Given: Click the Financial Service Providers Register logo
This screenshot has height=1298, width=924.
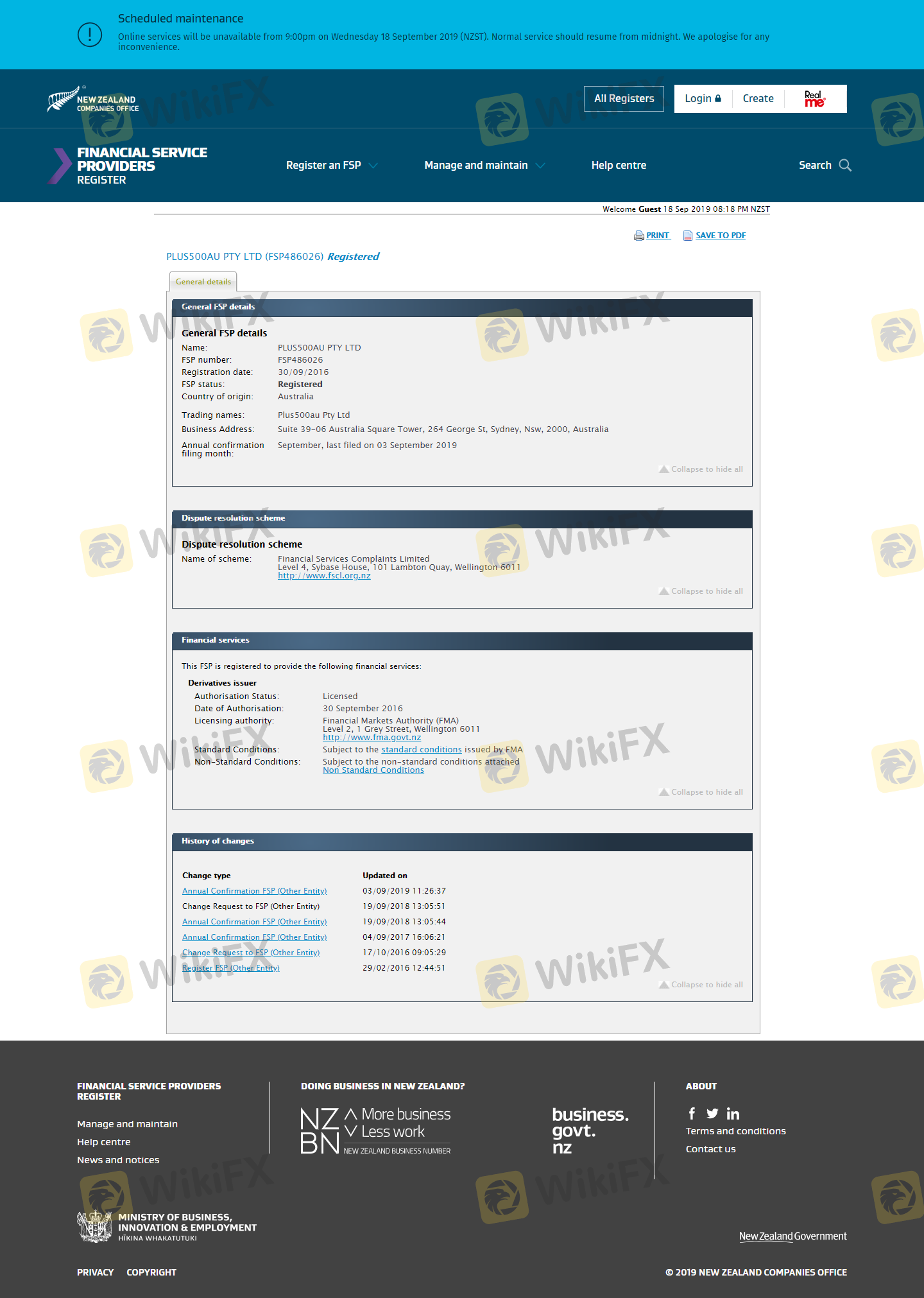Looking at the screenshot, I should click(128, 166).
